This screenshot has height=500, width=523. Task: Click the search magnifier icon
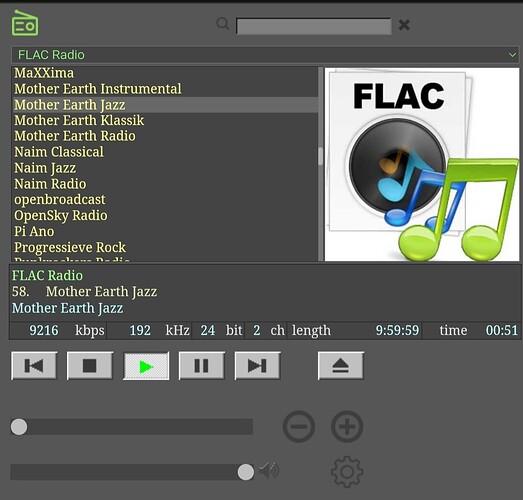point(222,24)
